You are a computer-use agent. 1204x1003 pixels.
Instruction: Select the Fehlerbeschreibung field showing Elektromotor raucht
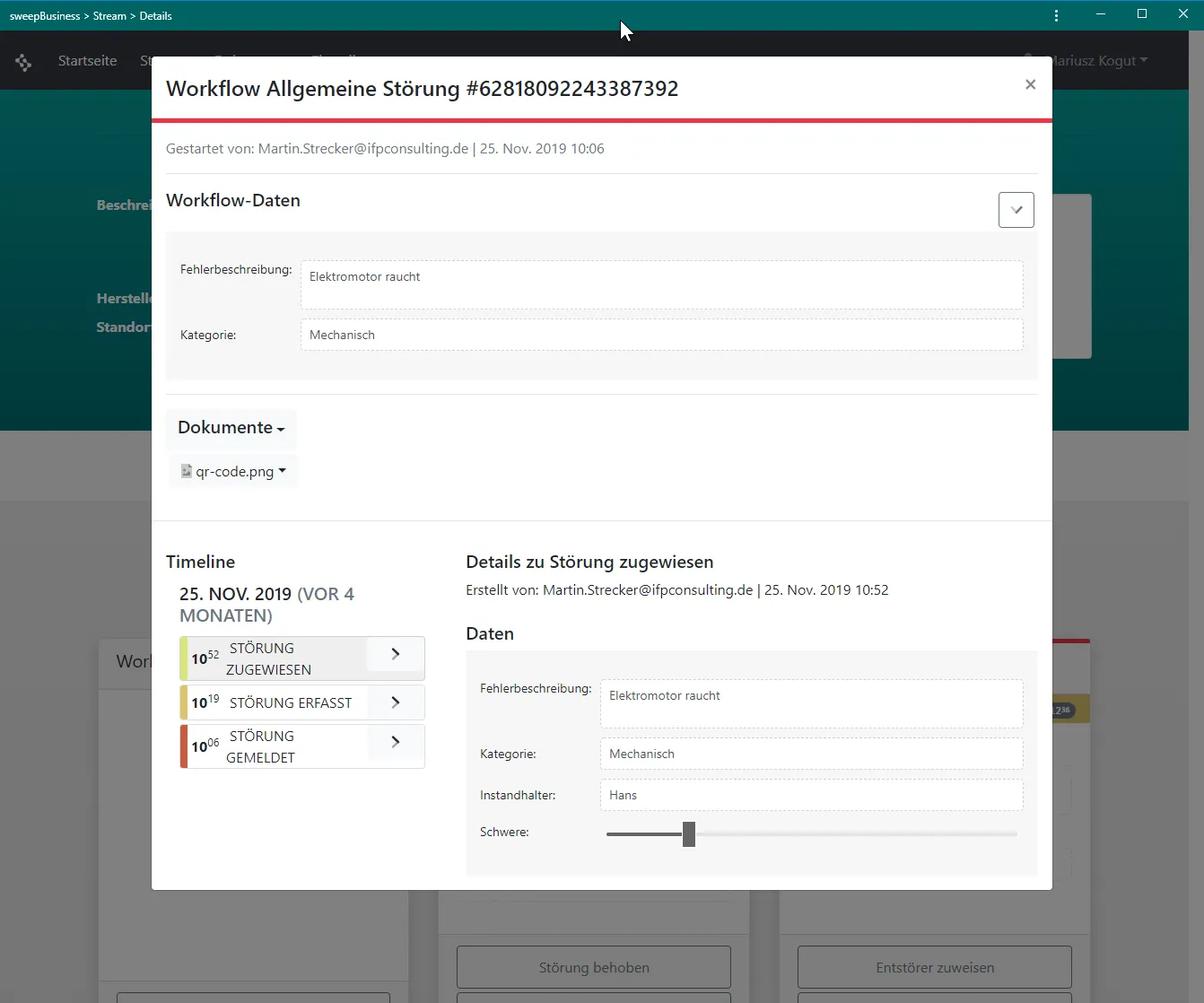click(661, 284)
